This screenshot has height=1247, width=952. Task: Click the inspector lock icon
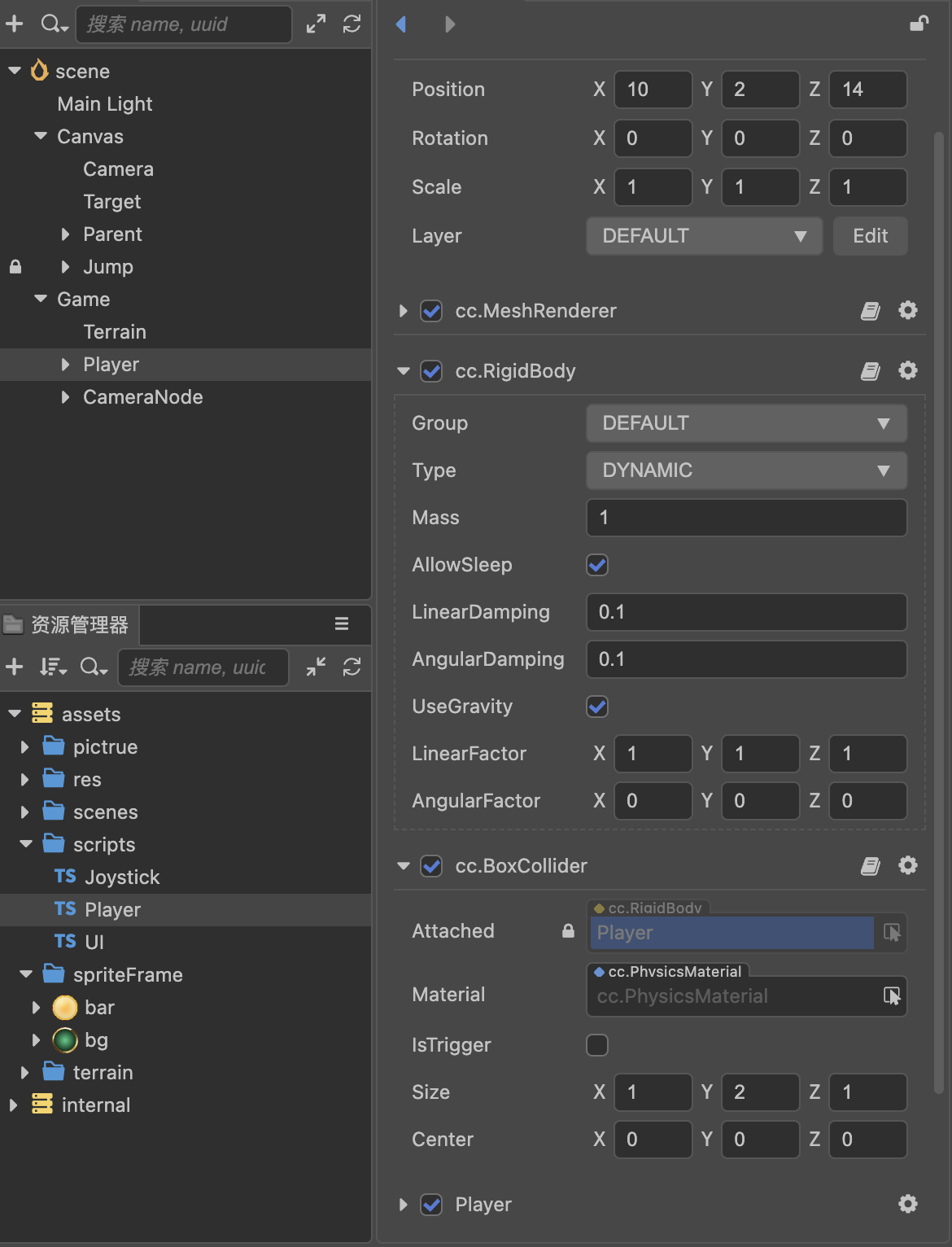coord(919,24)
